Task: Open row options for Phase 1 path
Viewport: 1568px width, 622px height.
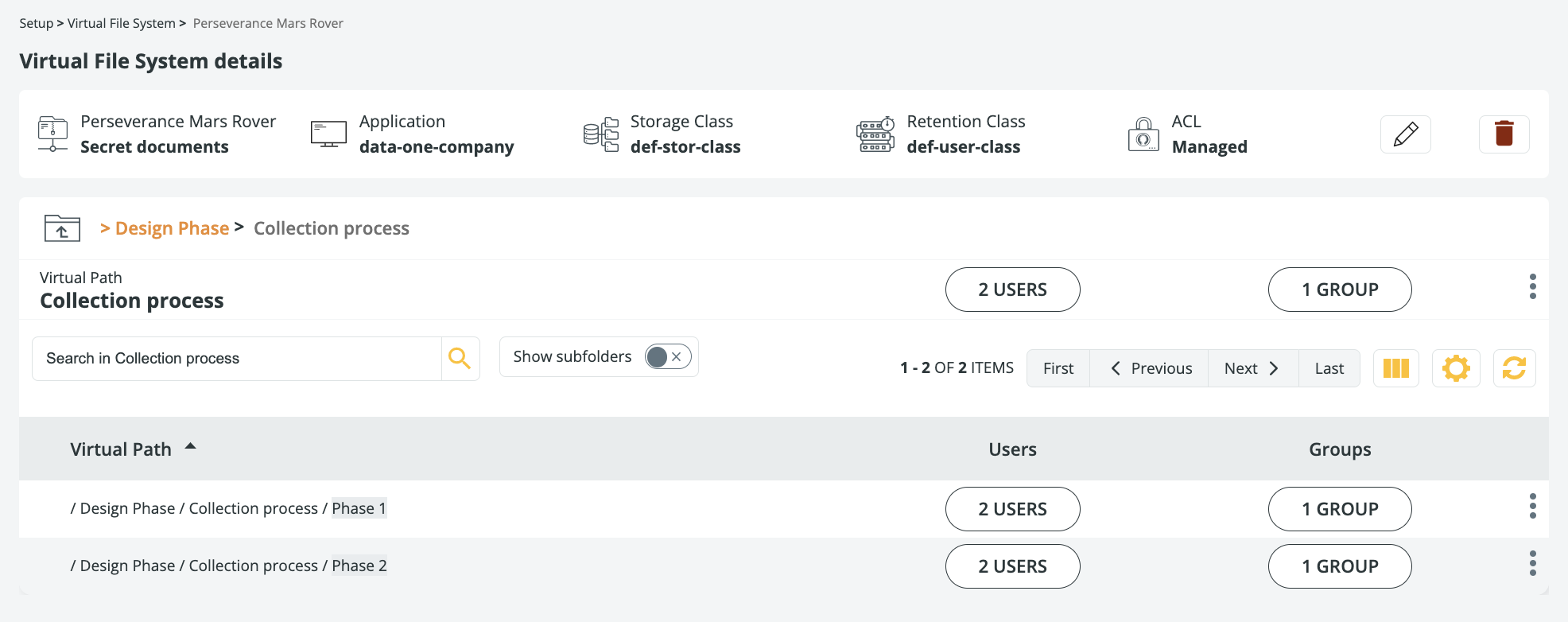Action: pos(1532,507)
